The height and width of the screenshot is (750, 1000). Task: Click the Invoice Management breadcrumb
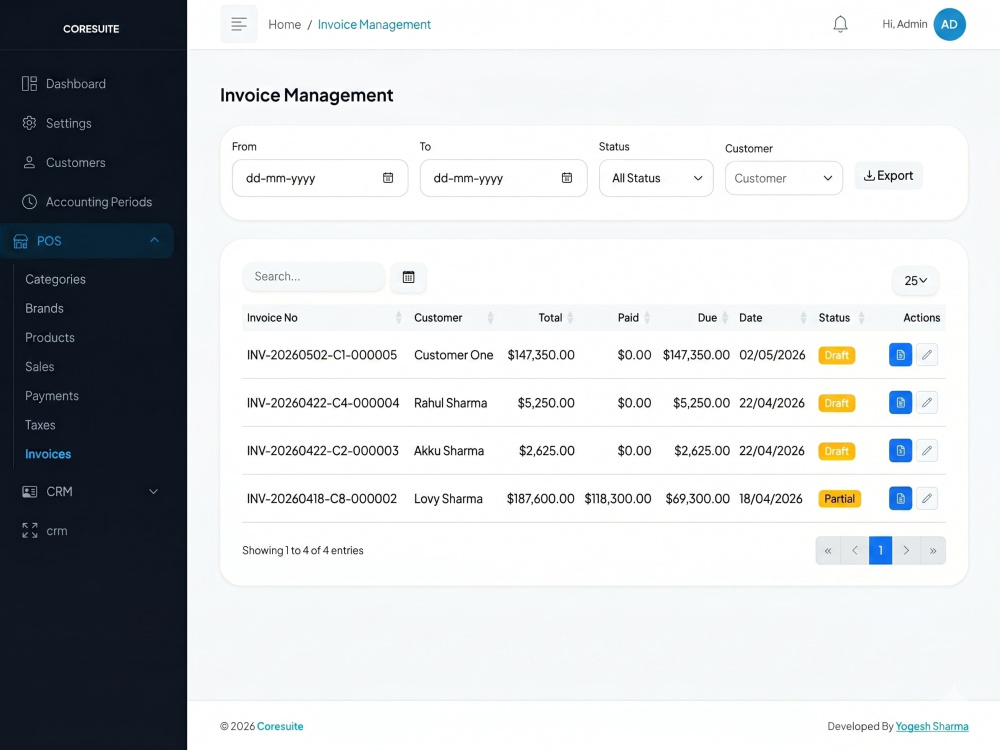[374, 24]
